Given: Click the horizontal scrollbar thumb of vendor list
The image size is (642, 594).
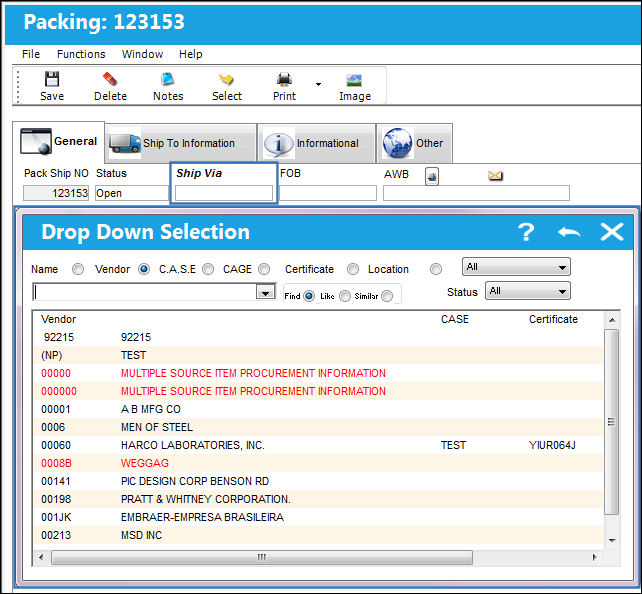Looking at the screenshot, I should [x=262, y=557].
